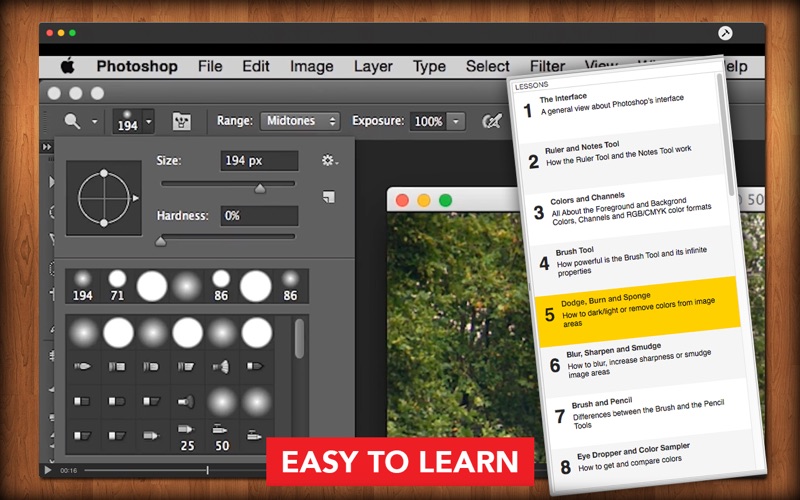Play the tutorial video
Viewport: 800px width, 500px height.
(47, 470)
